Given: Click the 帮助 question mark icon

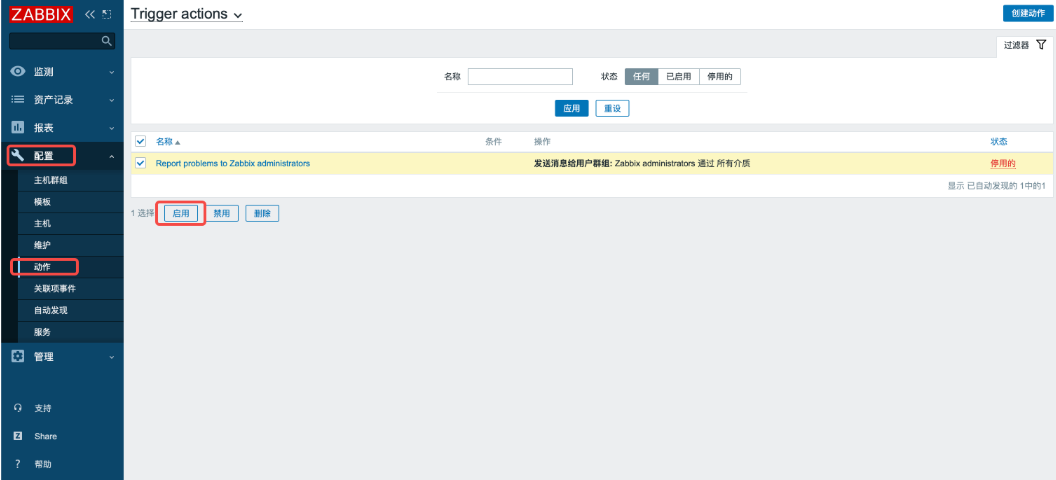Looking at the screenshot, I should pos(18,464).
